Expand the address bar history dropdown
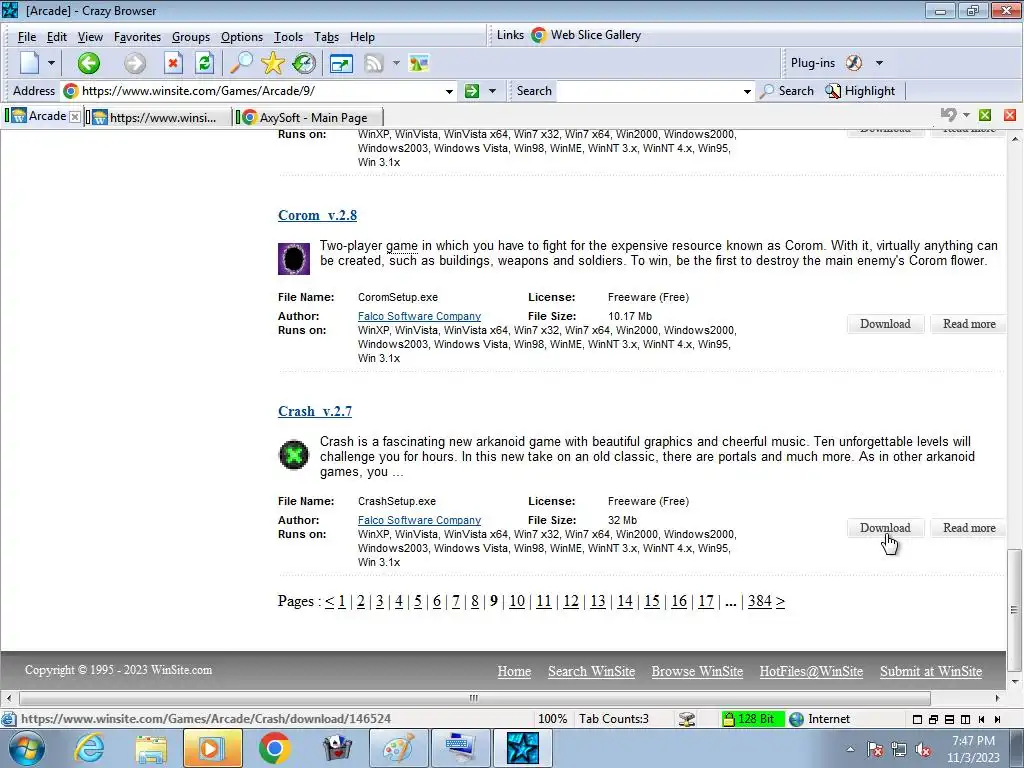This screenshot has height=768, width=1024. tap(449, 91)
